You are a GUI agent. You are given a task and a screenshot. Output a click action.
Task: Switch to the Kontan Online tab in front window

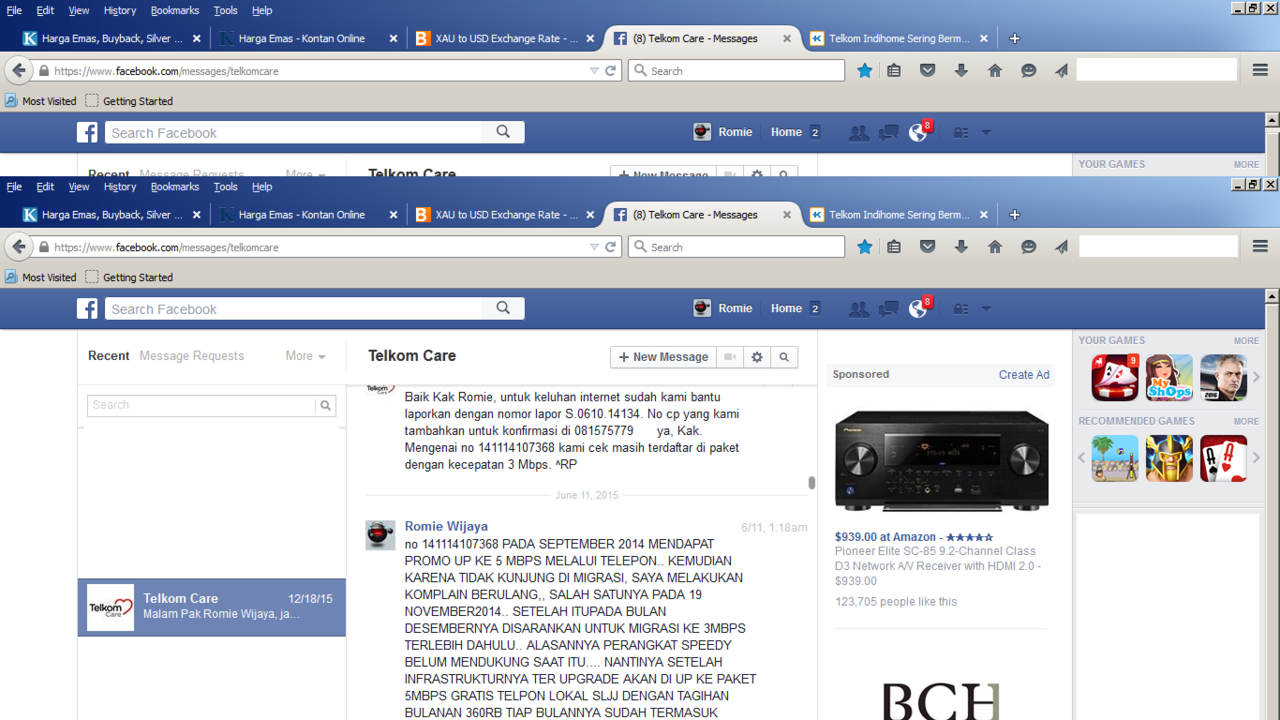(x=301, y=215)
